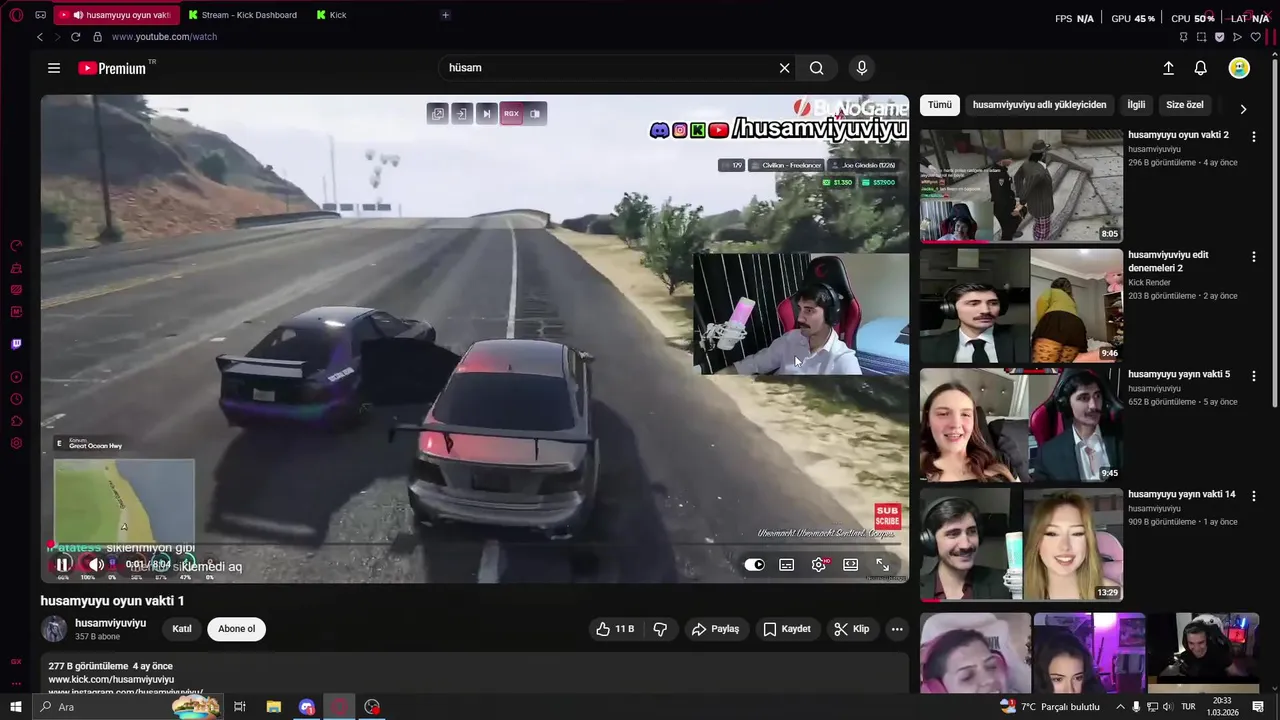Open Twitch in Opera sidebar
The image size is (1280, 720).
tap(16, 344)
